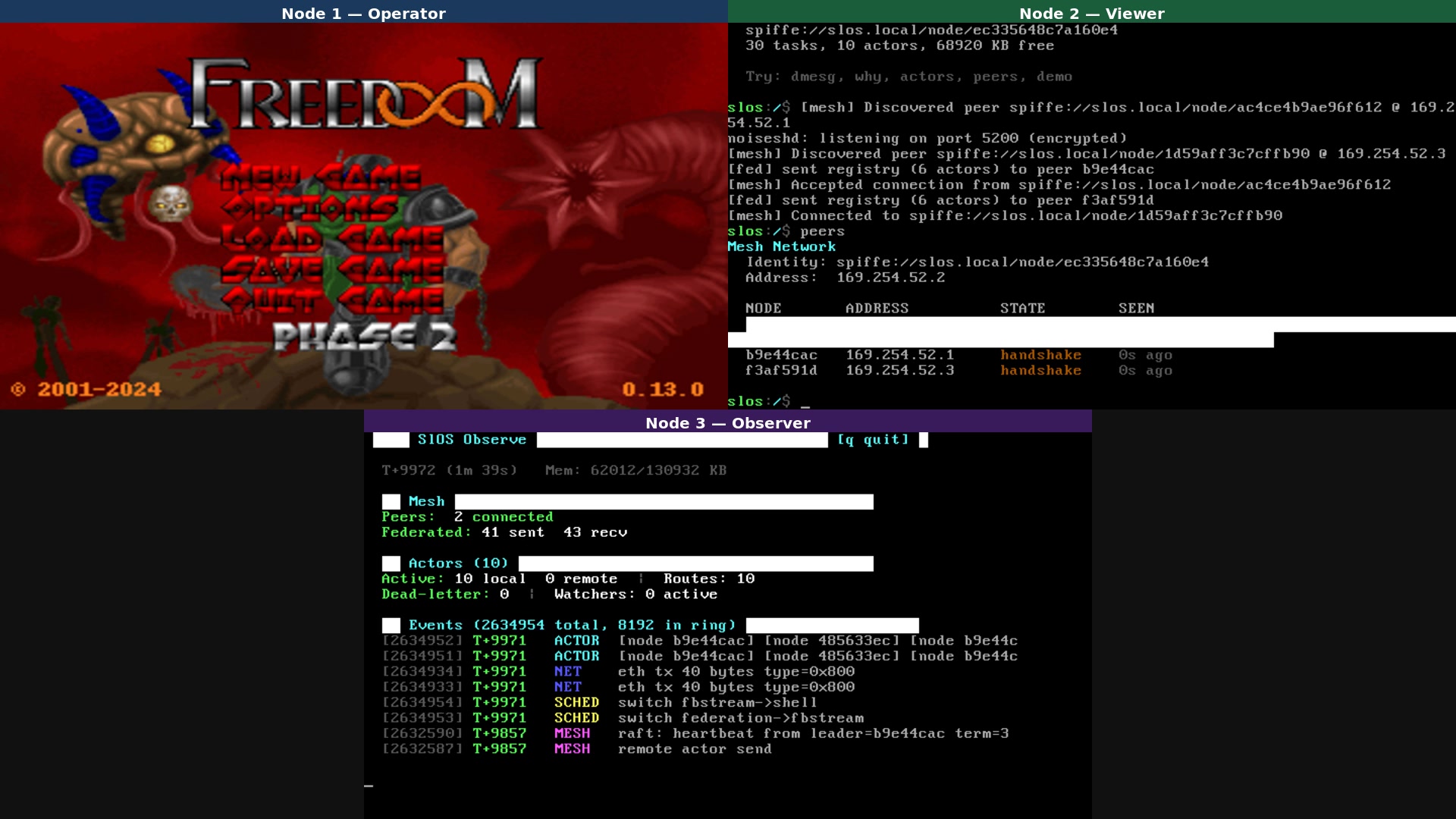
Task: Click 'Routes: 10' value
Action: [x=709, y=579]
